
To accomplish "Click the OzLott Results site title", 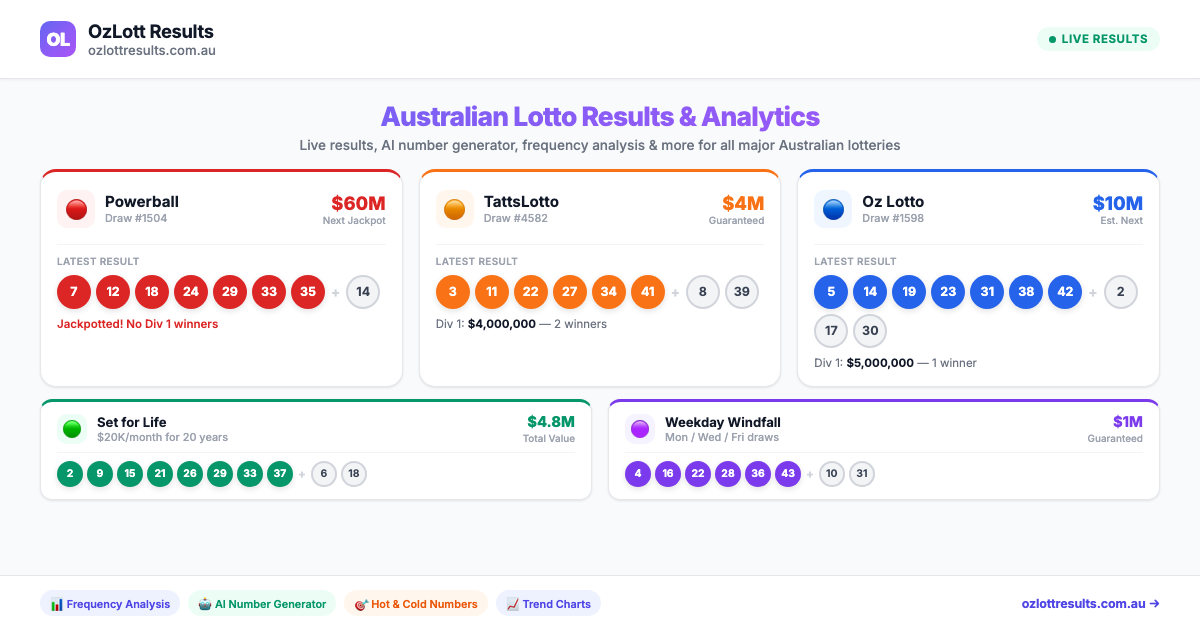I will pos(151,31).
